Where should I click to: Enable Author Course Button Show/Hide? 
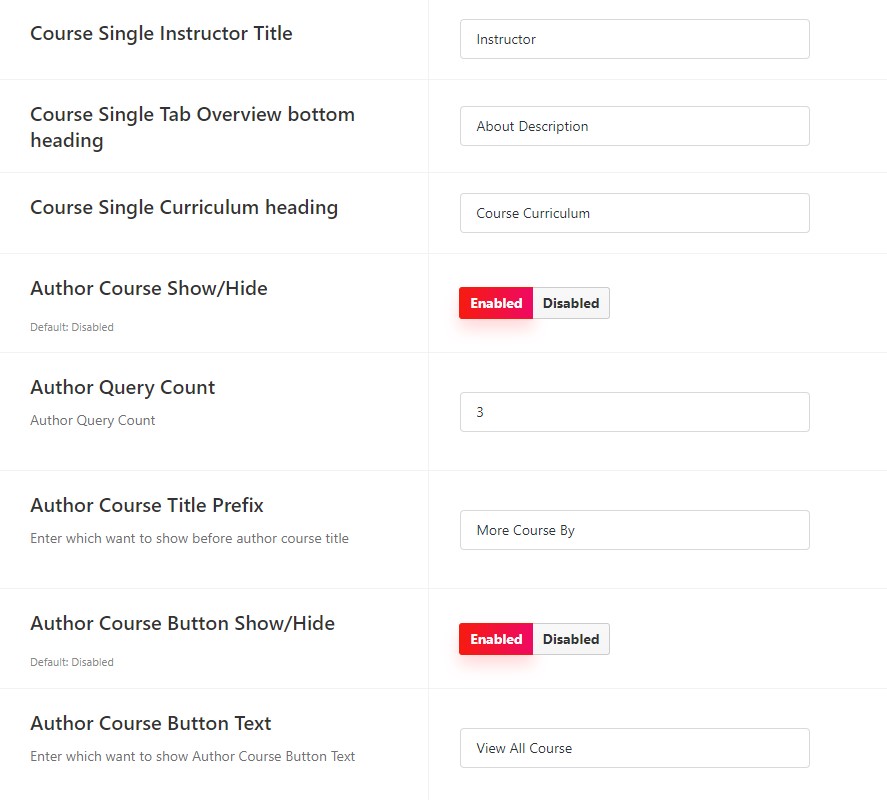(496, 639)
